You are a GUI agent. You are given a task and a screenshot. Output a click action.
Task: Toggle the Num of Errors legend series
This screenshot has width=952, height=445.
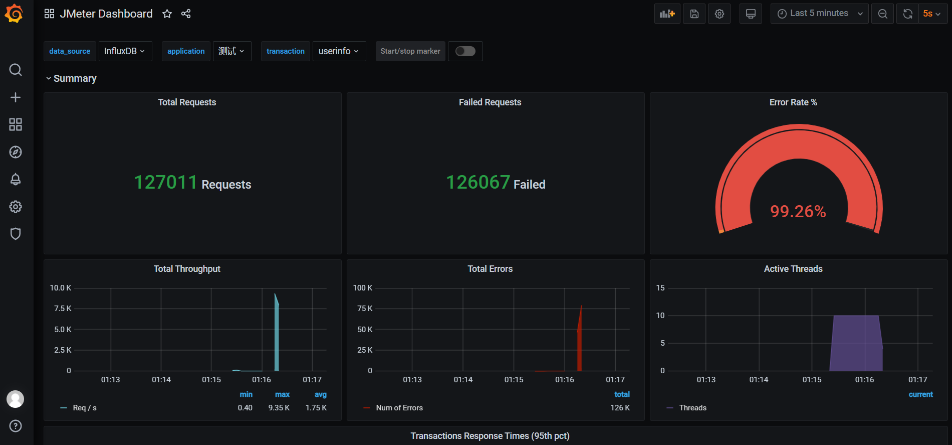pos(399,407)
